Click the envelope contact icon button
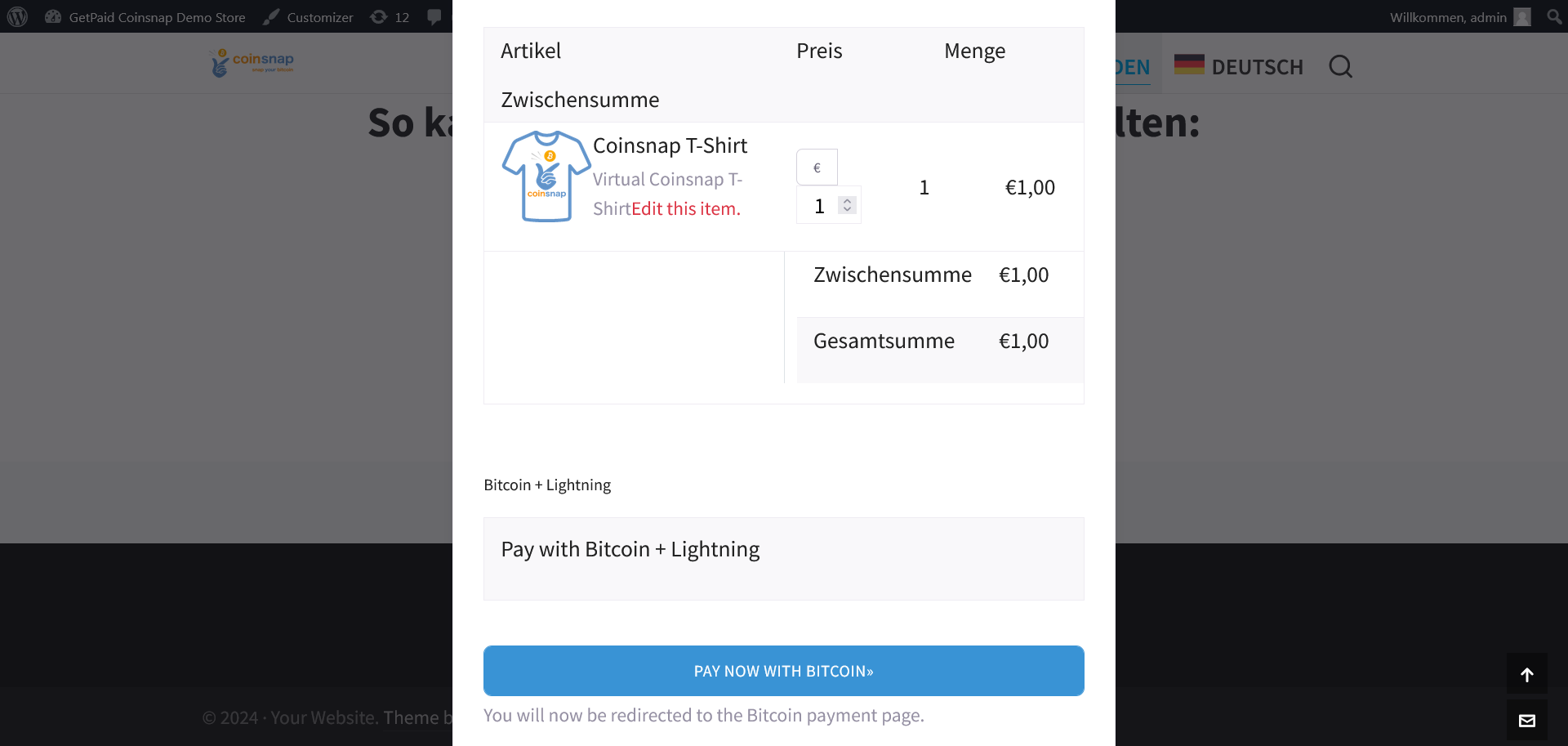The image size is (1568, 746). tap(1527, 721)
